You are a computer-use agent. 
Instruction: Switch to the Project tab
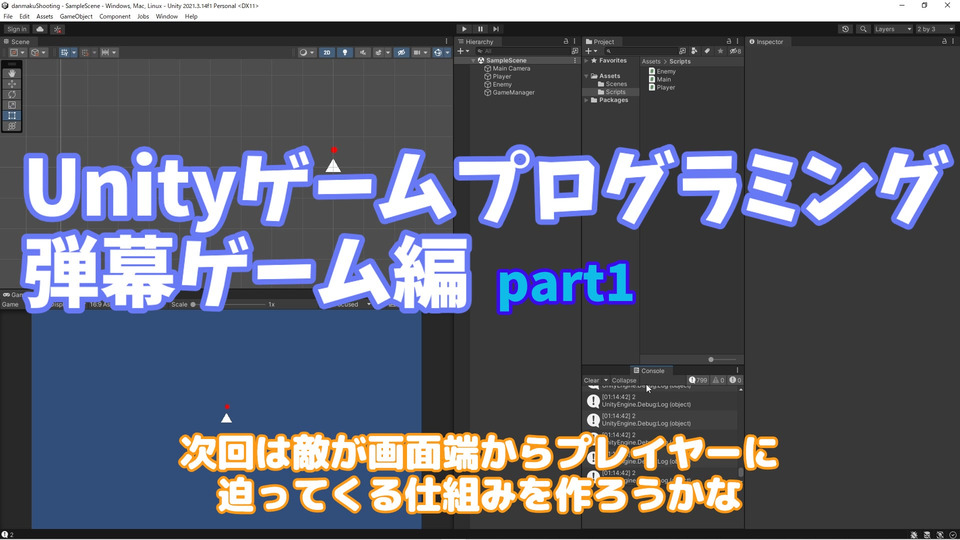(600, 42)
